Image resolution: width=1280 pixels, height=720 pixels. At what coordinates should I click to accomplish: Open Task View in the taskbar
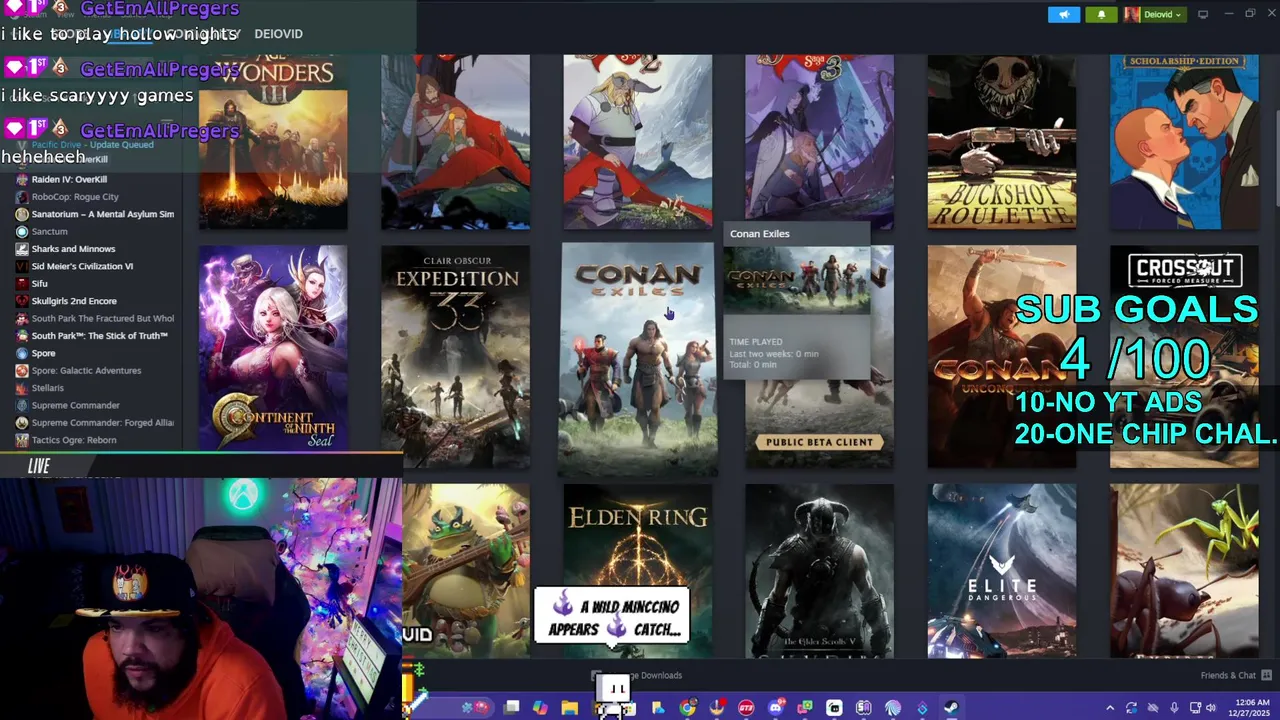pos(511,708)
